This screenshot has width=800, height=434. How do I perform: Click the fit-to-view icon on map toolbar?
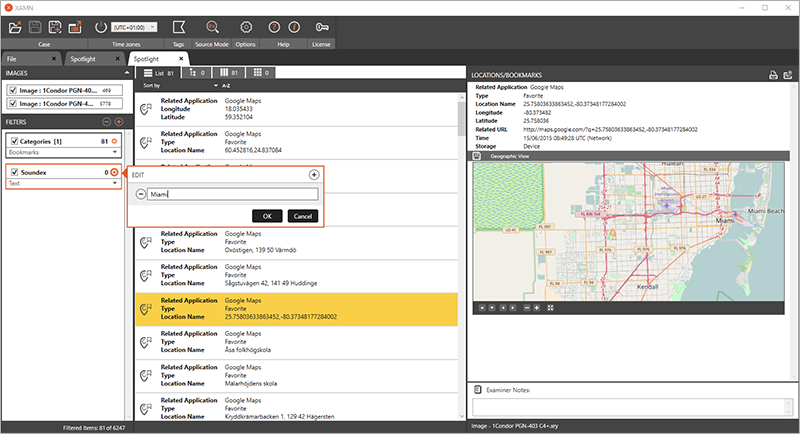click(x=551, y=308)
